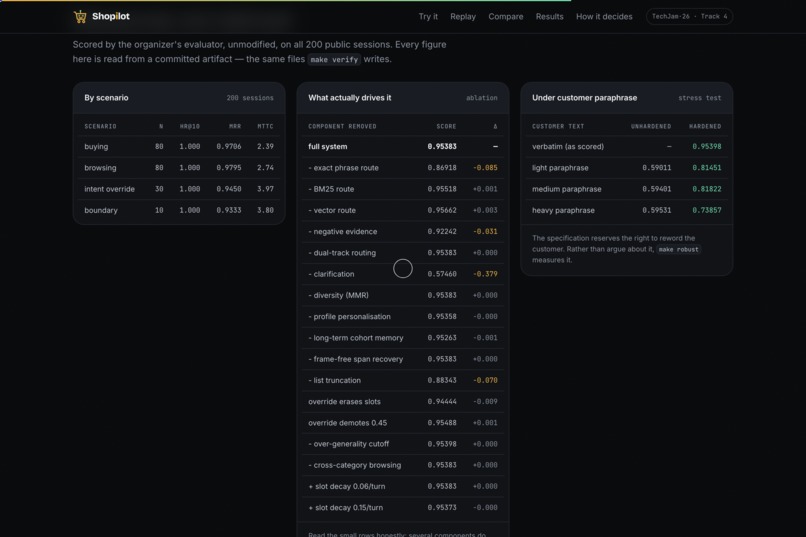Click the ablation label

point(482,98)
